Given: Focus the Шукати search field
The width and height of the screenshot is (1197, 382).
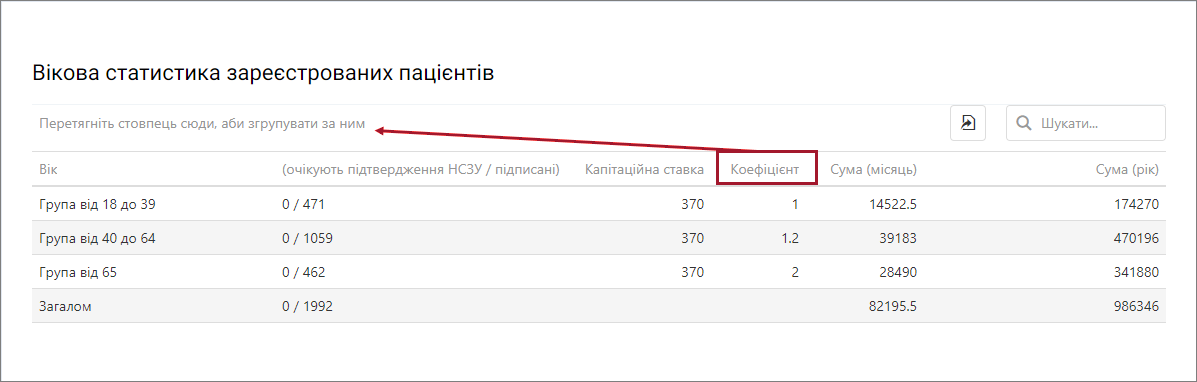Looking at the screenshot, I should (1086, 123).
